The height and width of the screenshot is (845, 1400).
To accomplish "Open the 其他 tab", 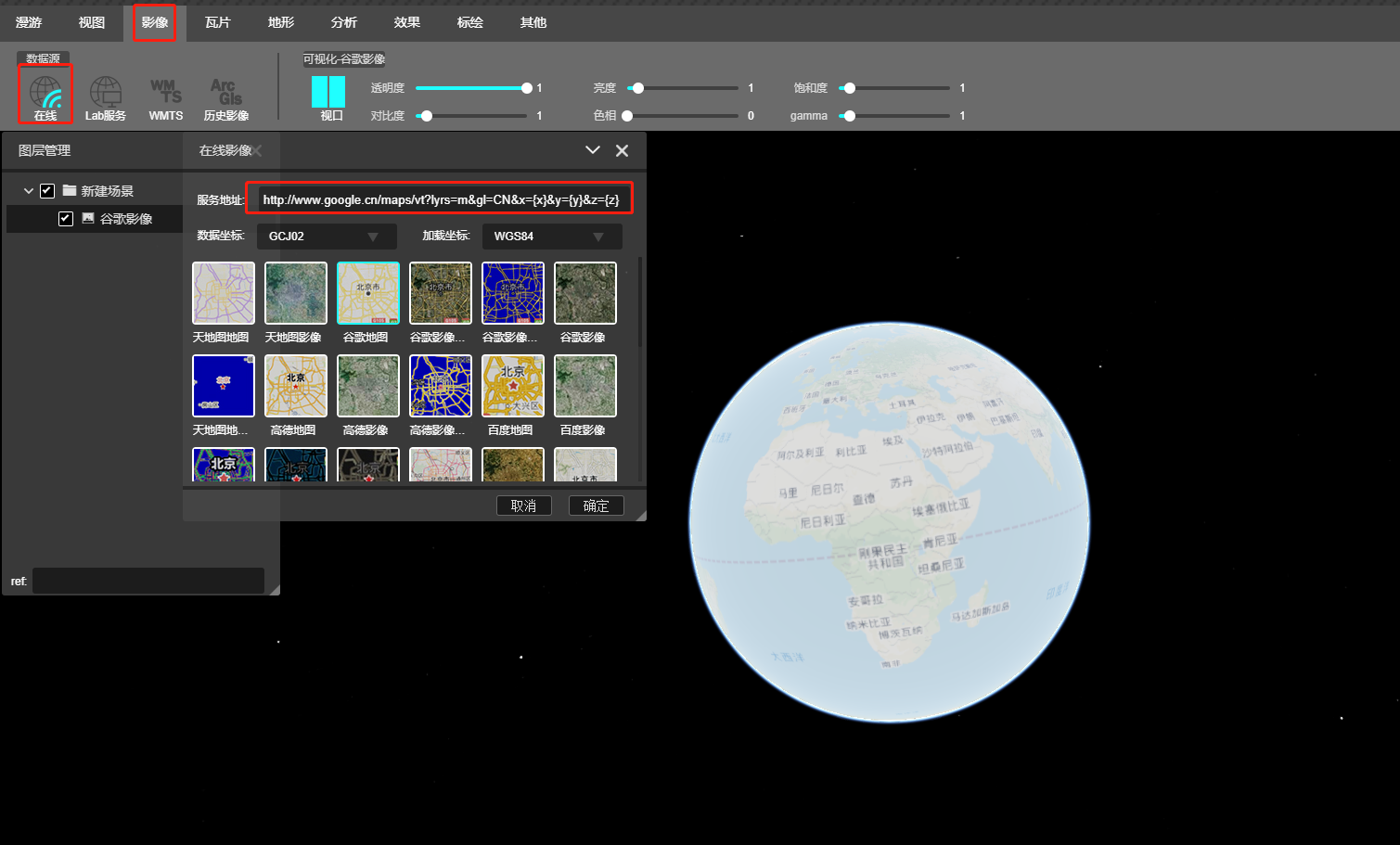I will pyautogui.click(x=533, y=22).
